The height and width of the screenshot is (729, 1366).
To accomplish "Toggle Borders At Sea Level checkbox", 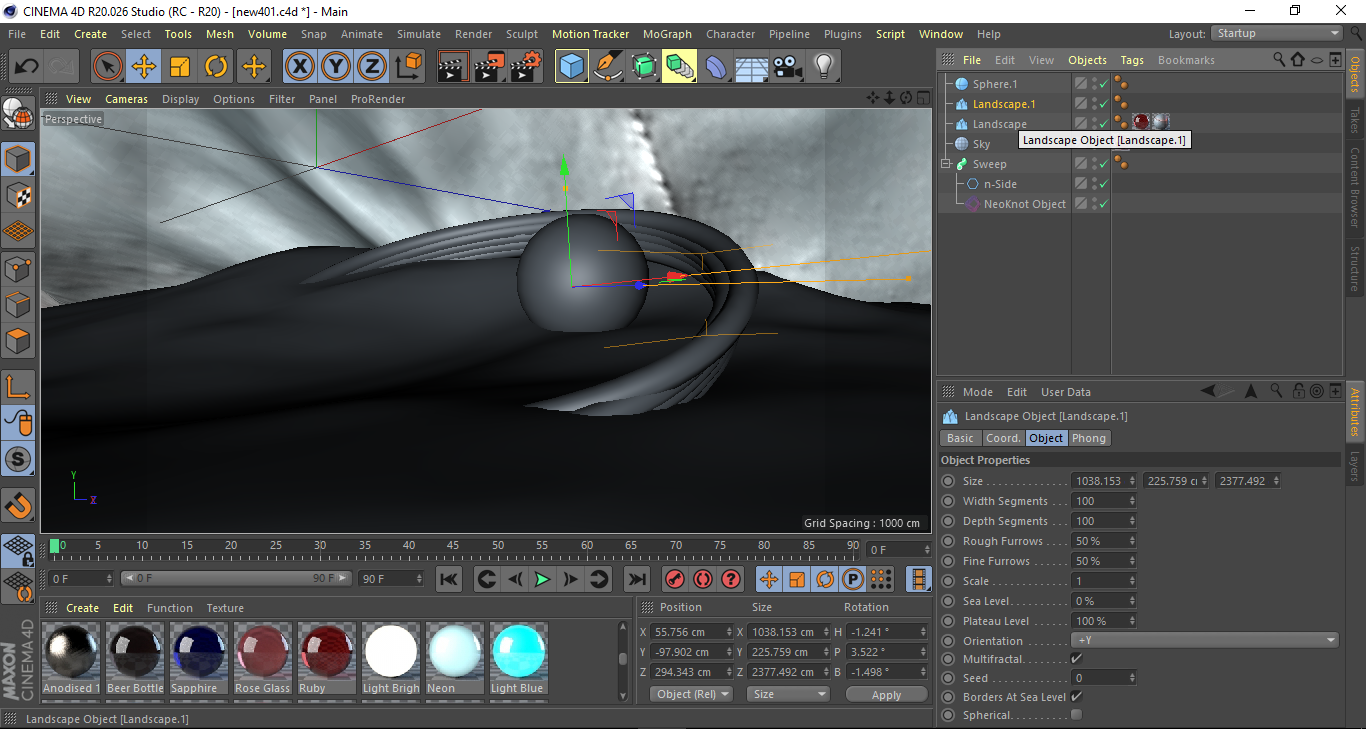I will (1076, 696).
